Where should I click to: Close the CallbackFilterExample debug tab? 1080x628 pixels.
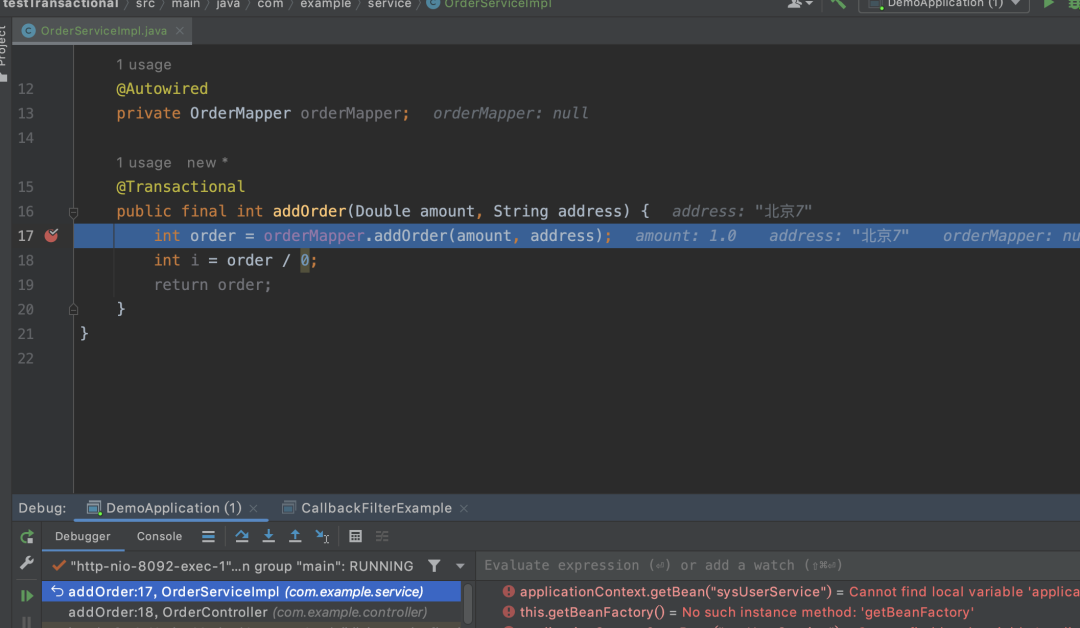[464, 508]
